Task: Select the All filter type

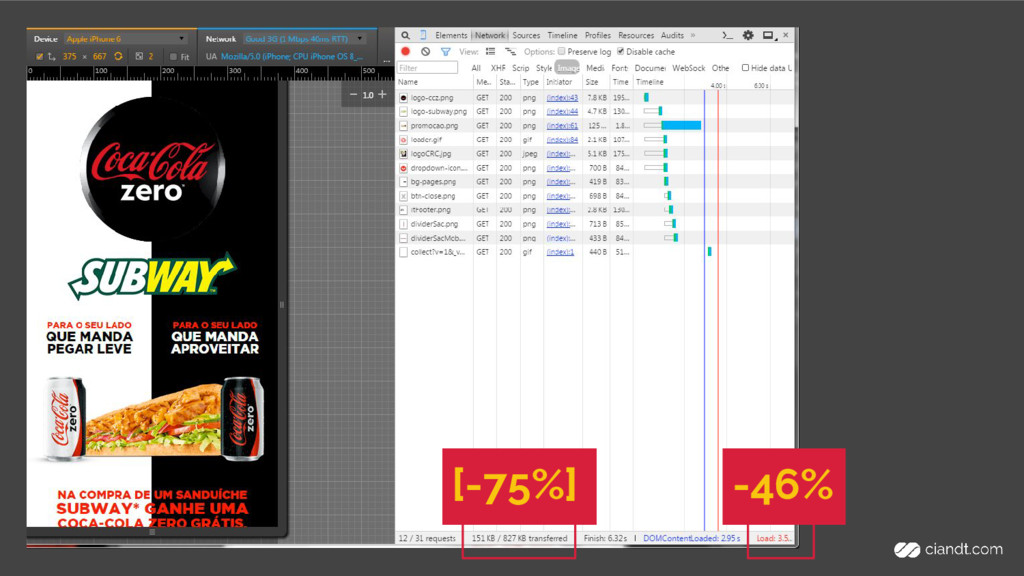Action: click(475, 68)
